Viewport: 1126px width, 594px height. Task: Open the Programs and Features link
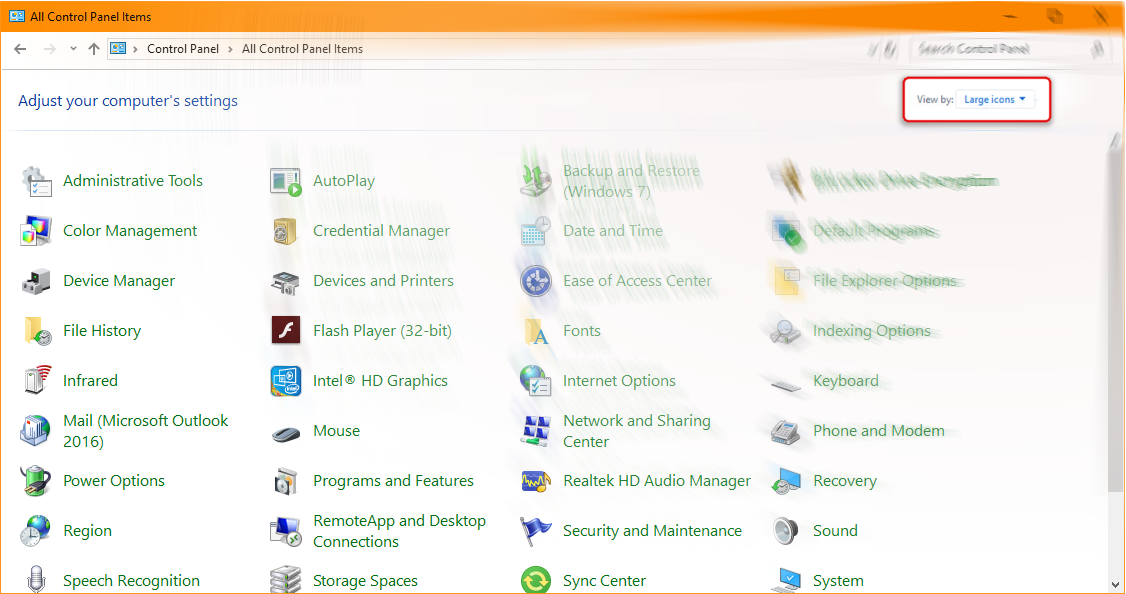click(393, 481)
